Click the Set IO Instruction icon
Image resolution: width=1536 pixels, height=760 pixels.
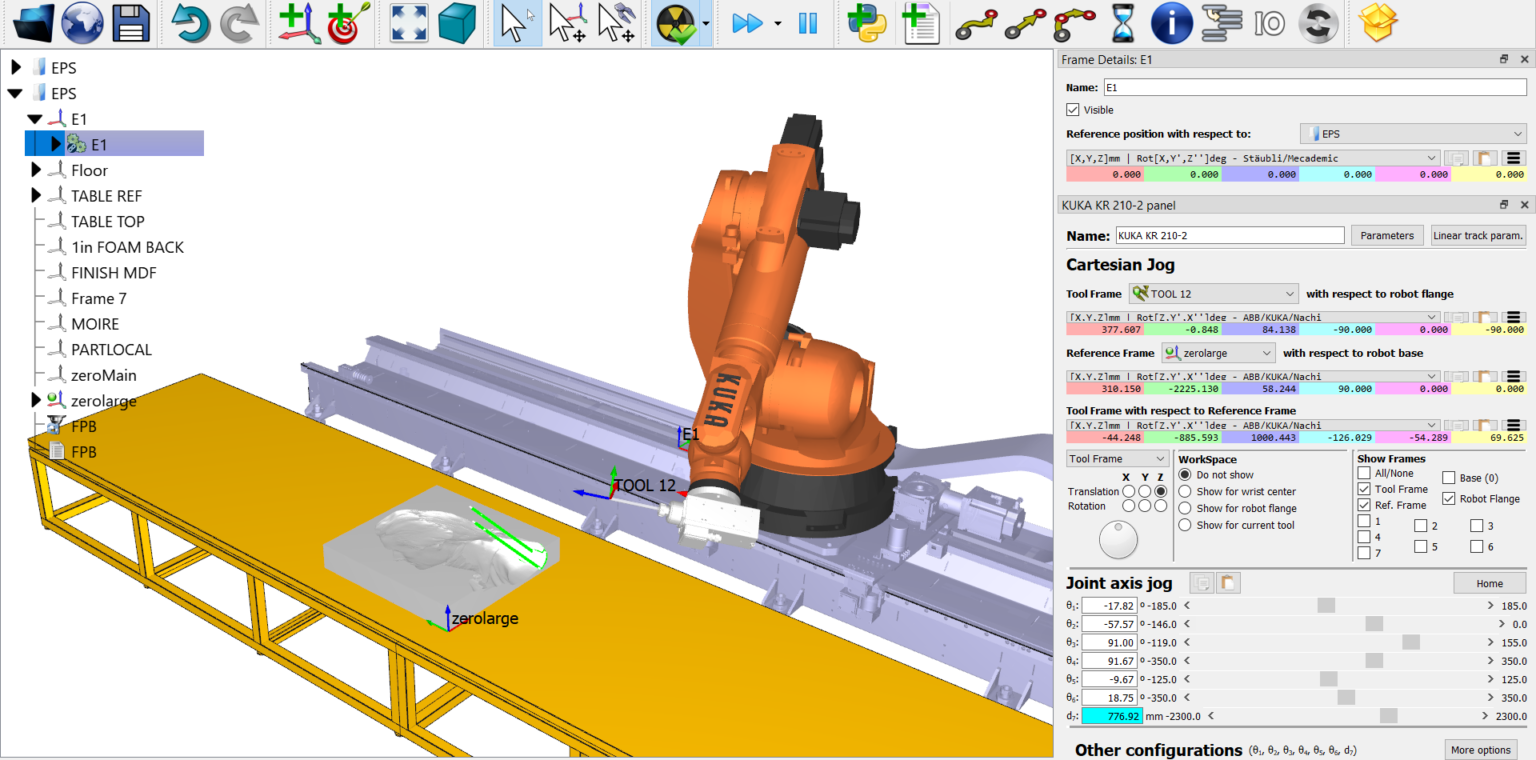[x=1269, y=22]
